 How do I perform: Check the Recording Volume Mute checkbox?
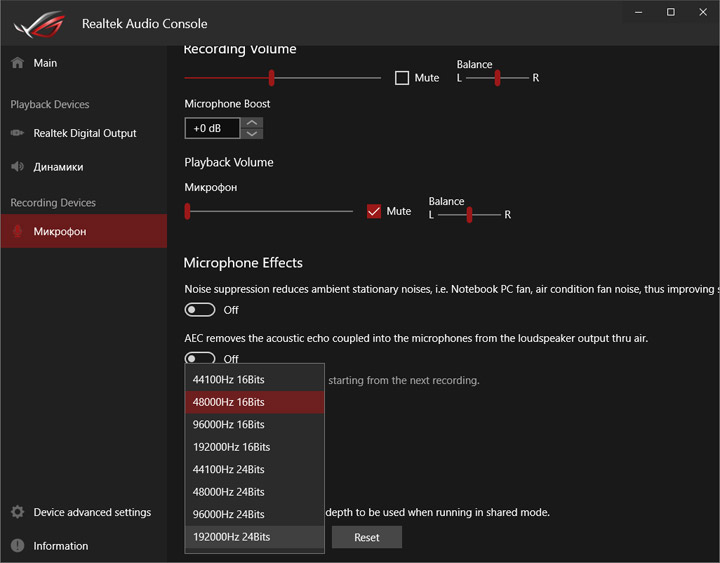(x=402, y=78)
